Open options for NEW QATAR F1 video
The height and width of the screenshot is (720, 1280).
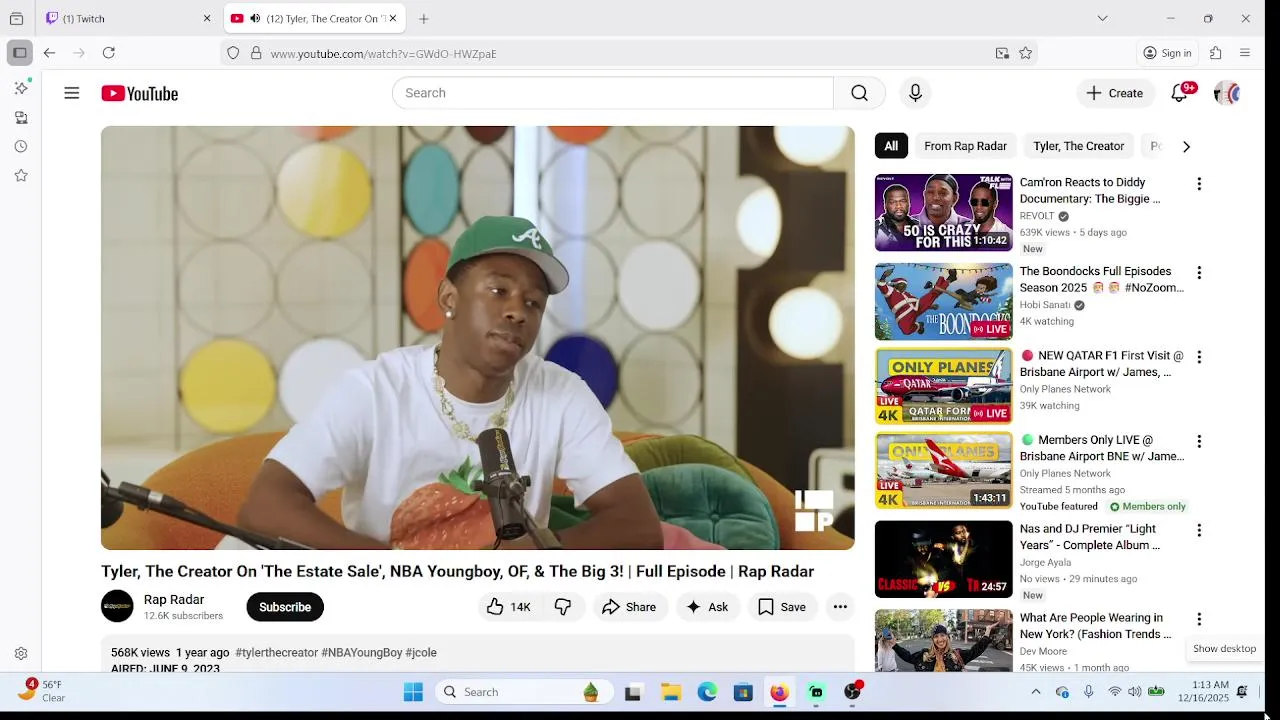tap(1199, 357)
